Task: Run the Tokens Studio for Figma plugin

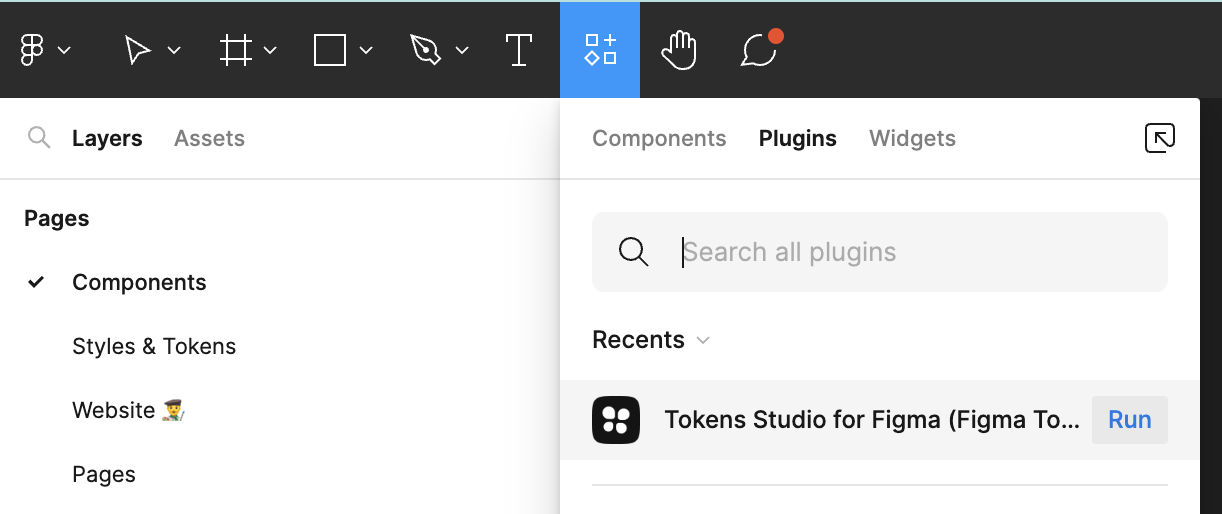Action: [1129, 420]
